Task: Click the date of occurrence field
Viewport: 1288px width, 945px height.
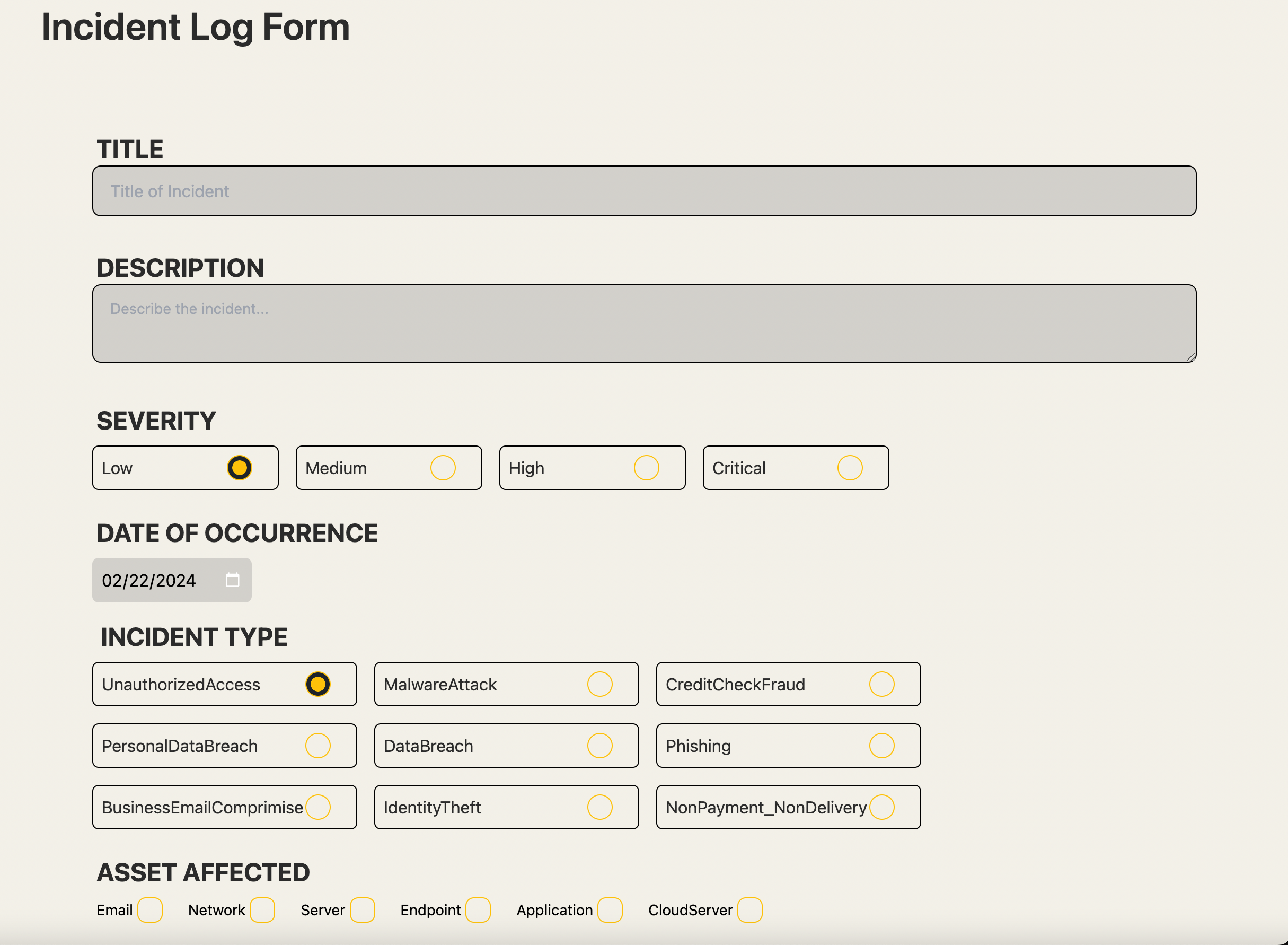Action: (x=149, y=581)
